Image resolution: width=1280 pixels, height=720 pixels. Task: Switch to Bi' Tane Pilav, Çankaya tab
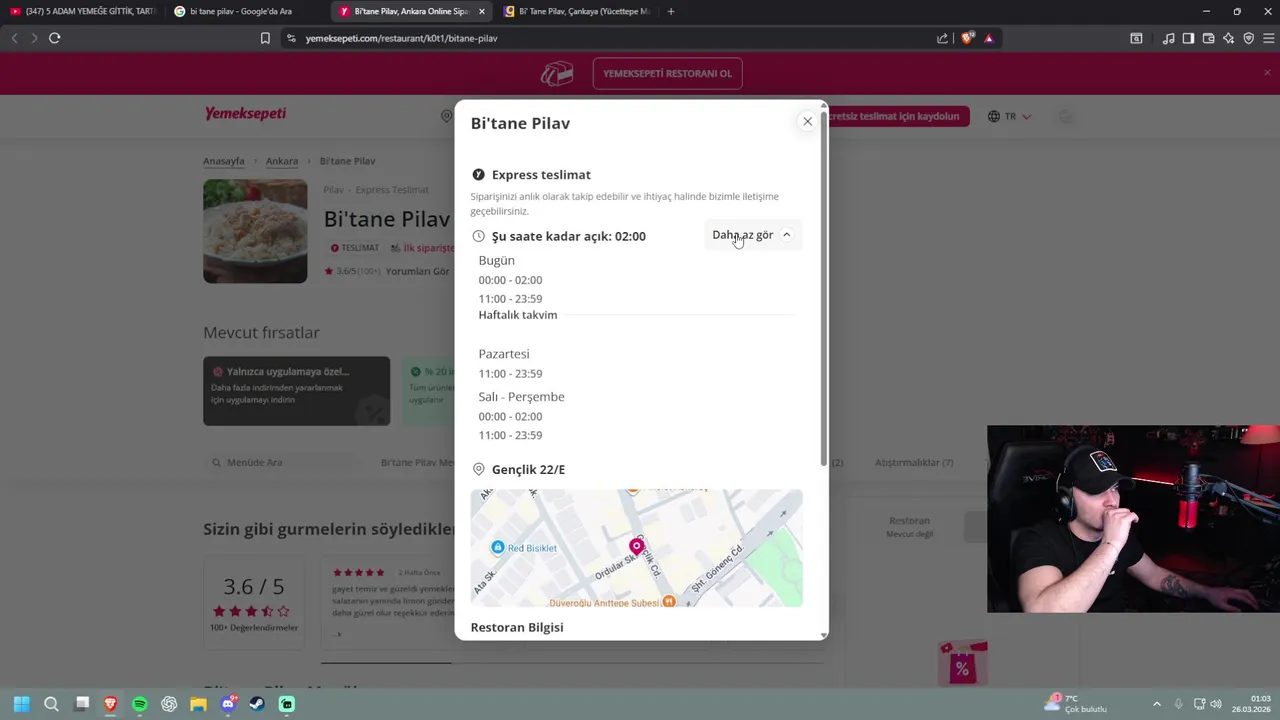[x=577, y=11]
